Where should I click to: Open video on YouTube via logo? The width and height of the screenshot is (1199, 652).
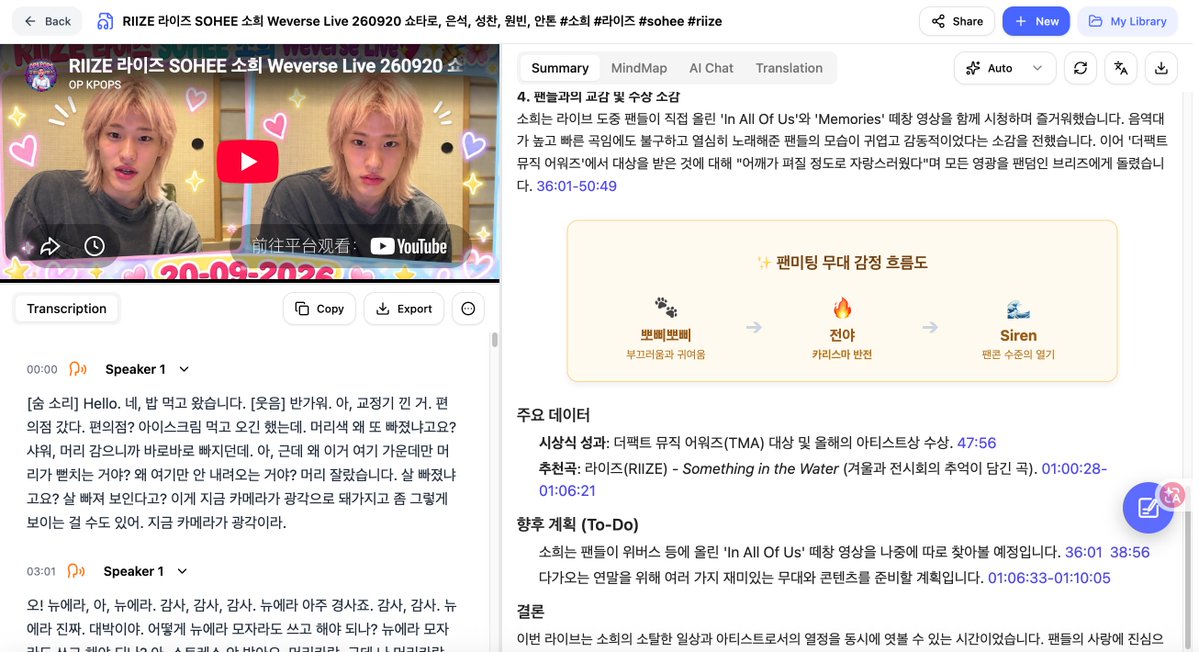pyautogui.click(x=408, y=246)
